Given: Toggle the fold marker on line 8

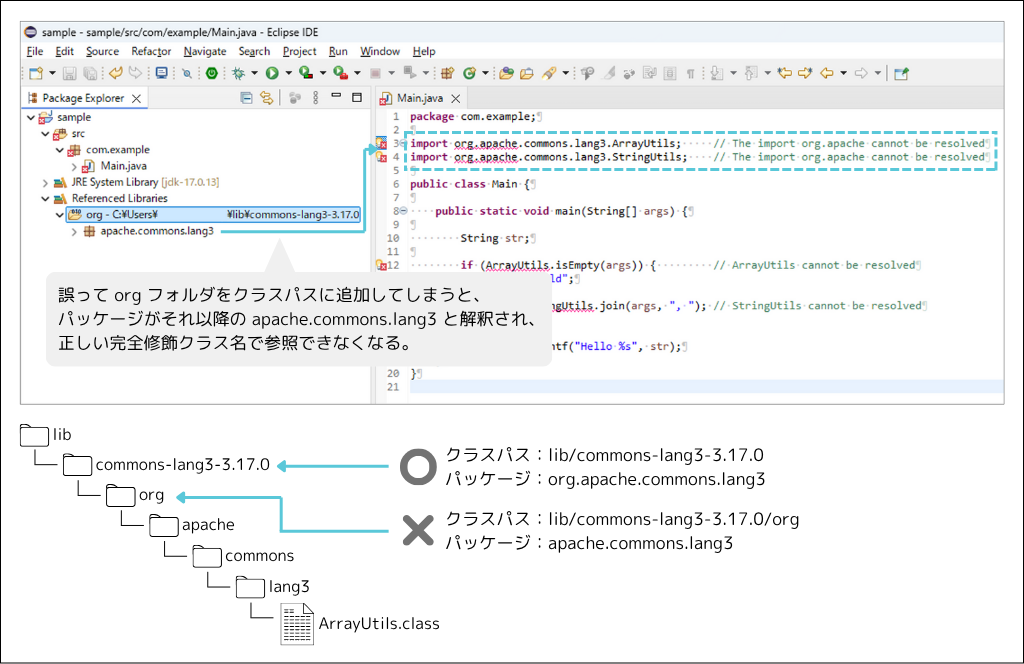Looking at the screenshot, I should (x=404, y=211).
